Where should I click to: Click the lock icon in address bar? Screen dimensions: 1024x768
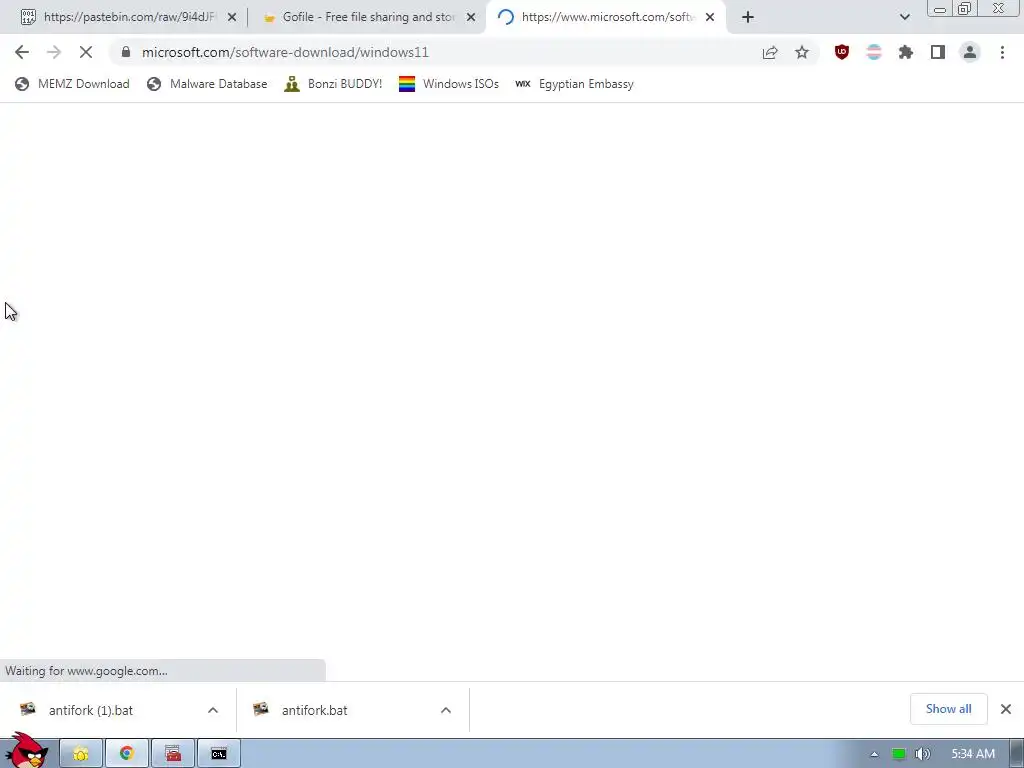[125, 52]
